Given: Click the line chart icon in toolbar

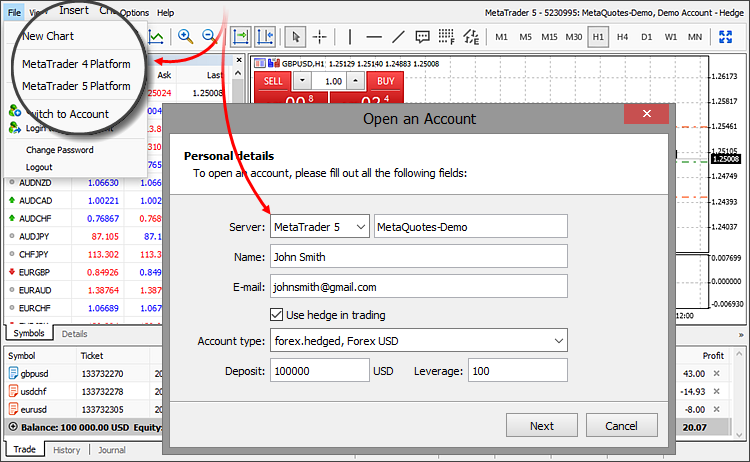Looking at the screenshot, I should (156, 37).
